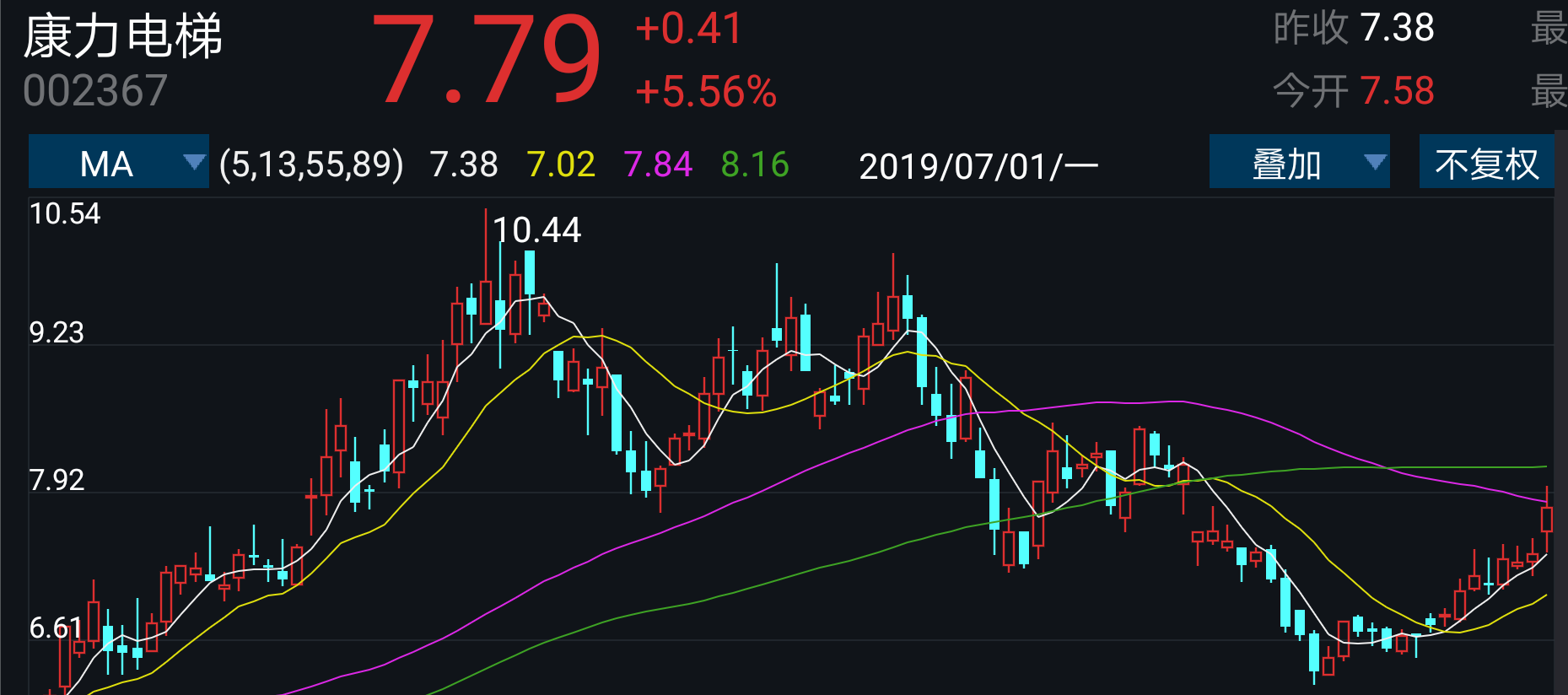Screen dimensions: 1568x695
Task: Click the latest red candlestick at chart's right edge
Action: [x=1546, y=519]
